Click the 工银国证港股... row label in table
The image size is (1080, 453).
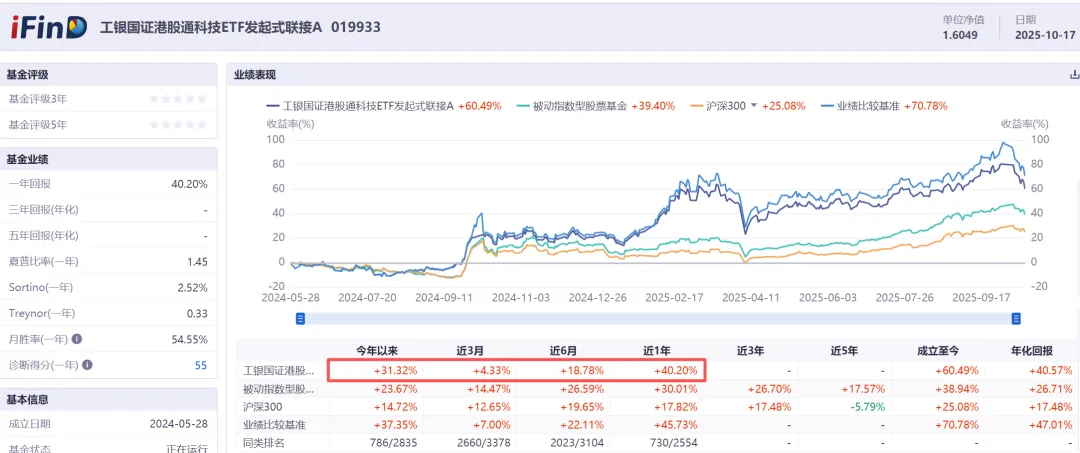click(278, 370)
